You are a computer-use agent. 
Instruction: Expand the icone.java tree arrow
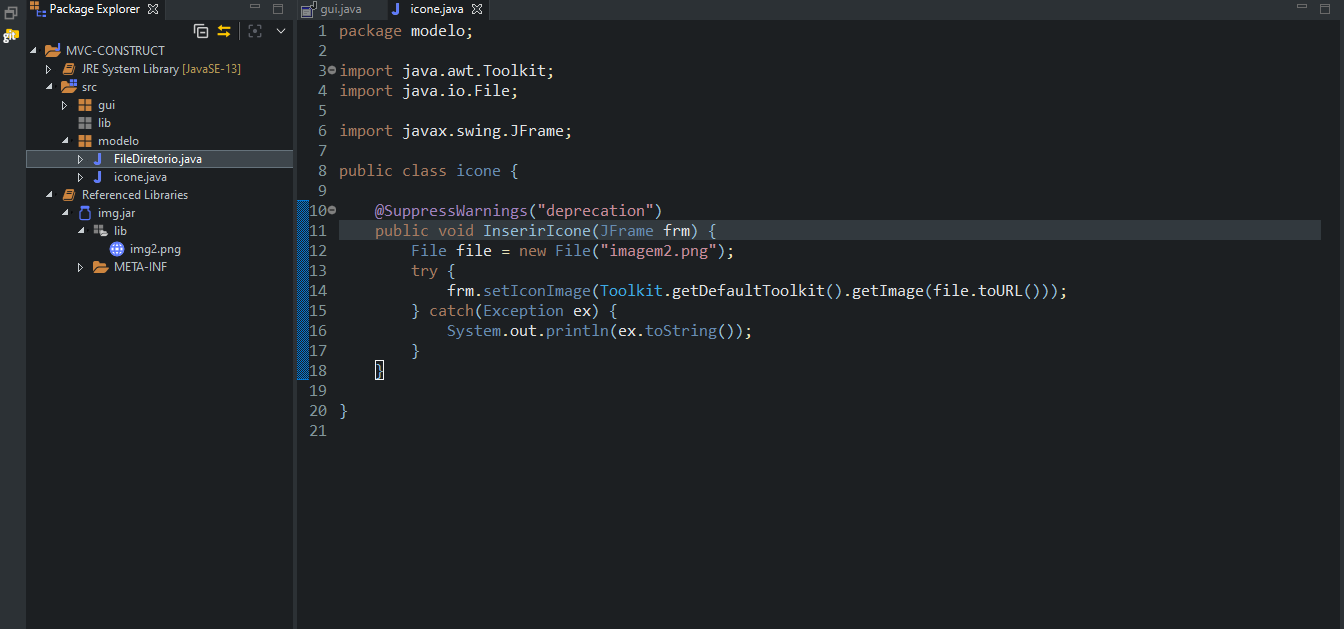click(81, 177)
